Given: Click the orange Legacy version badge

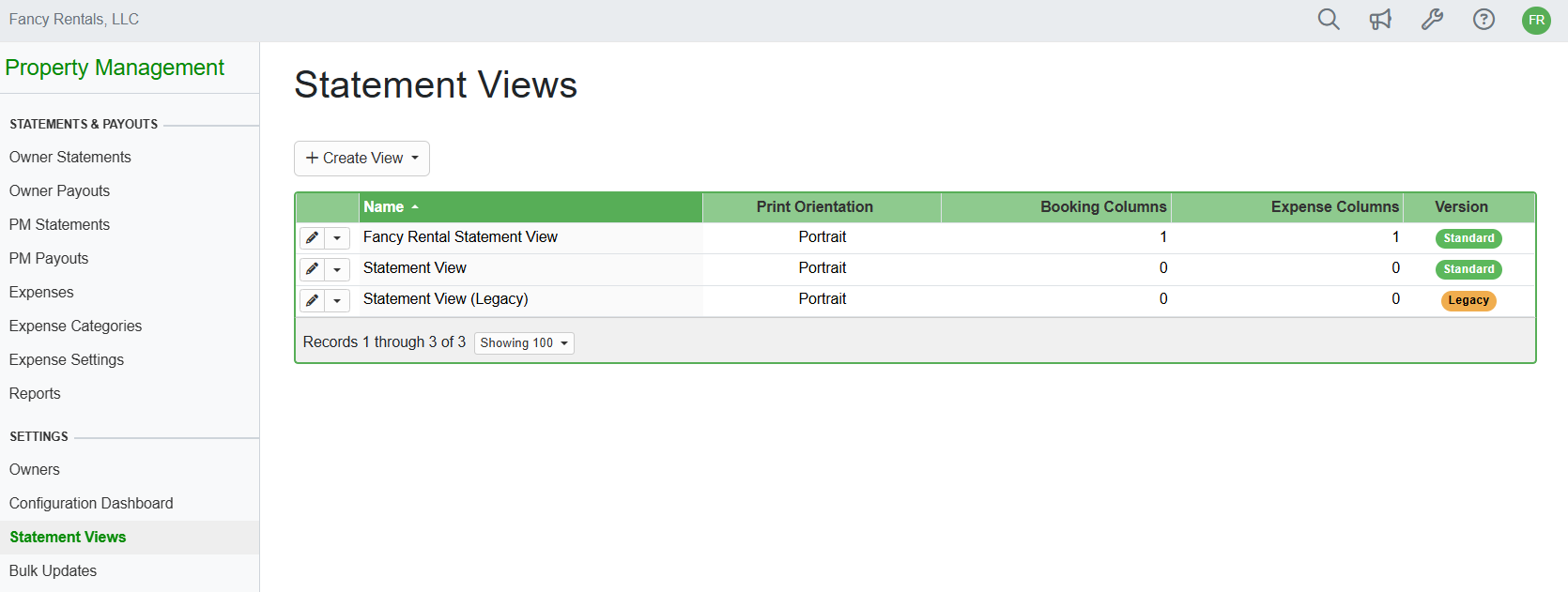Looking at the screenshot, I should [1468, 300].
